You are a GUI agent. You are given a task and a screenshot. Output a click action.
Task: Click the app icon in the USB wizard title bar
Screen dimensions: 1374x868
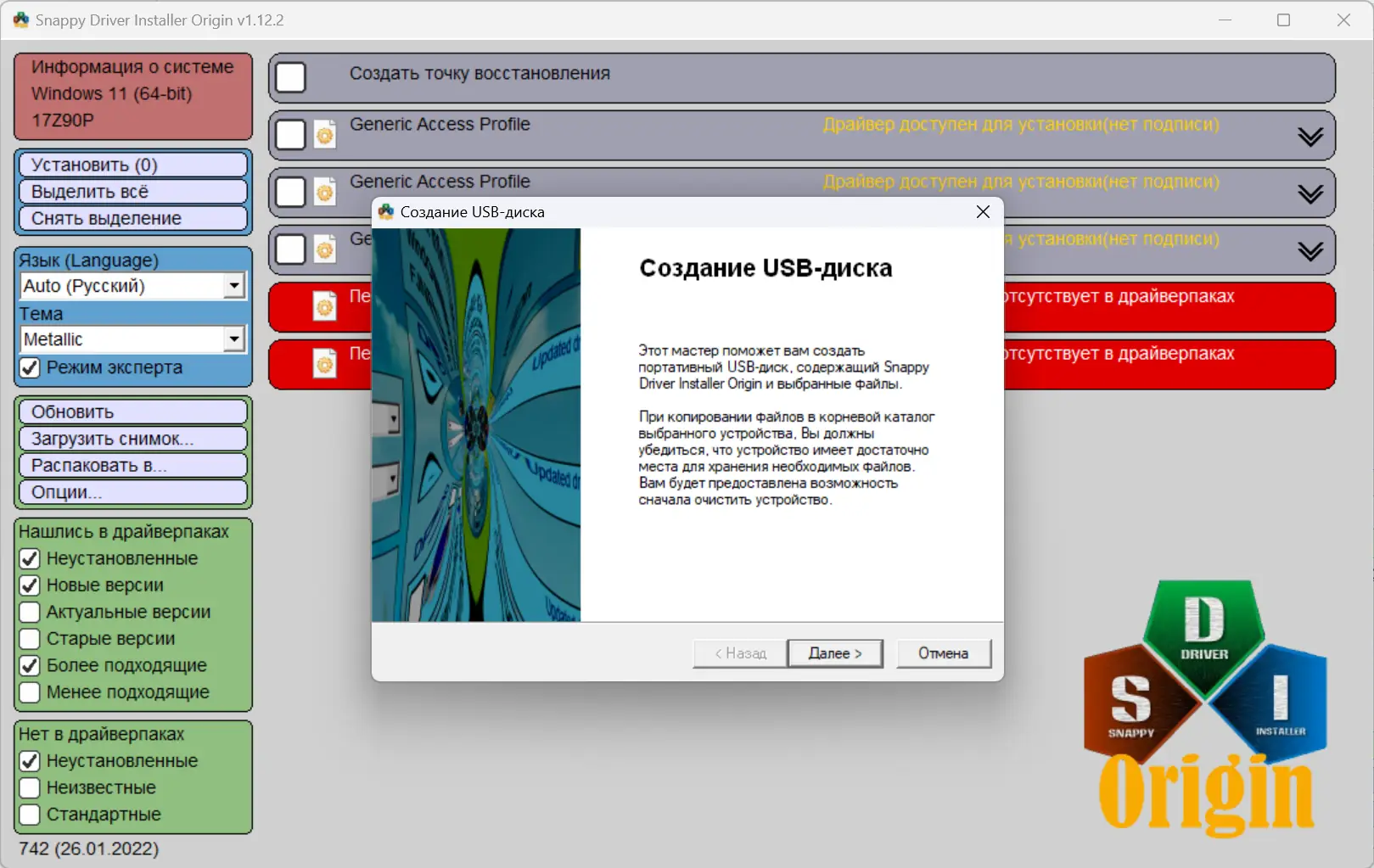tap(387, 211)
